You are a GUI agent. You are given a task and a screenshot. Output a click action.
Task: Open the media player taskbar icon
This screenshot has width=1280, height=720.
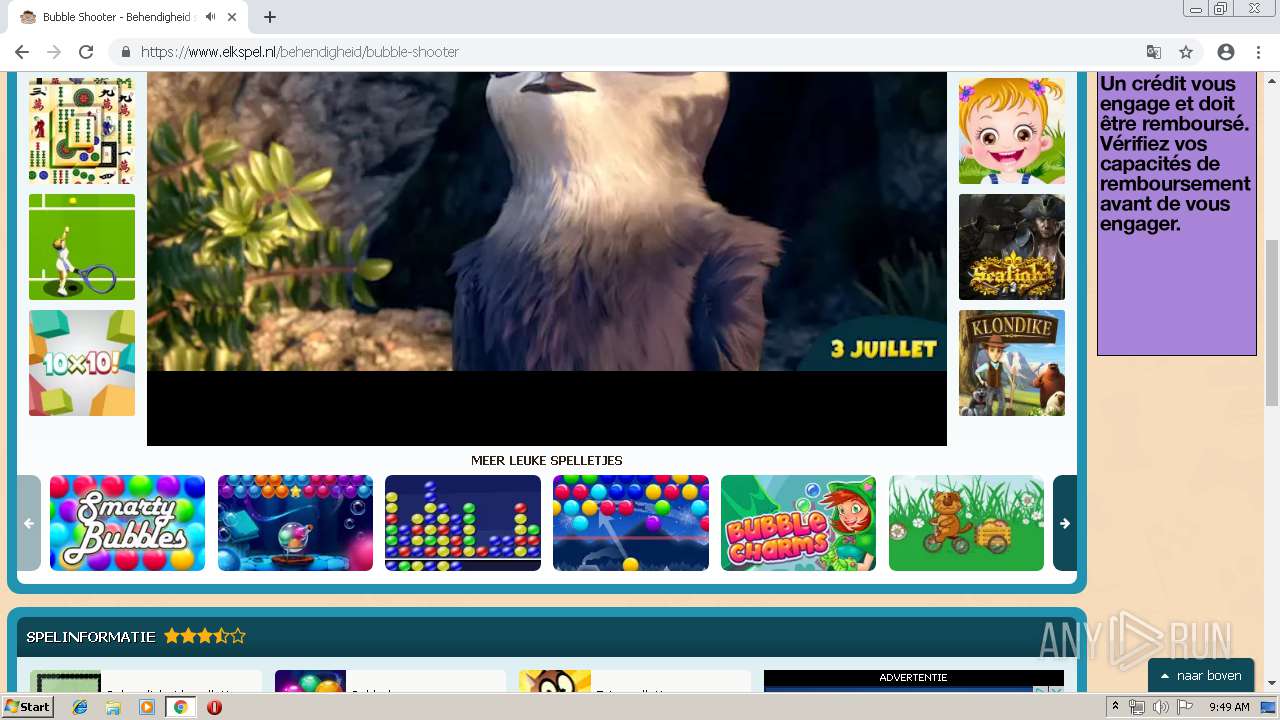147,707
